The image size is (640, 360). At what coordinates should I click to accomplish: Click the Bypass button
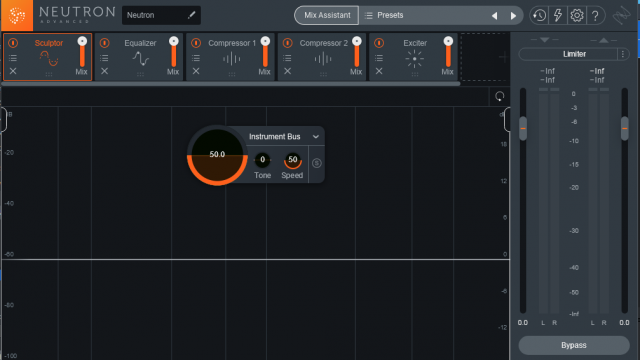[574, 345]
